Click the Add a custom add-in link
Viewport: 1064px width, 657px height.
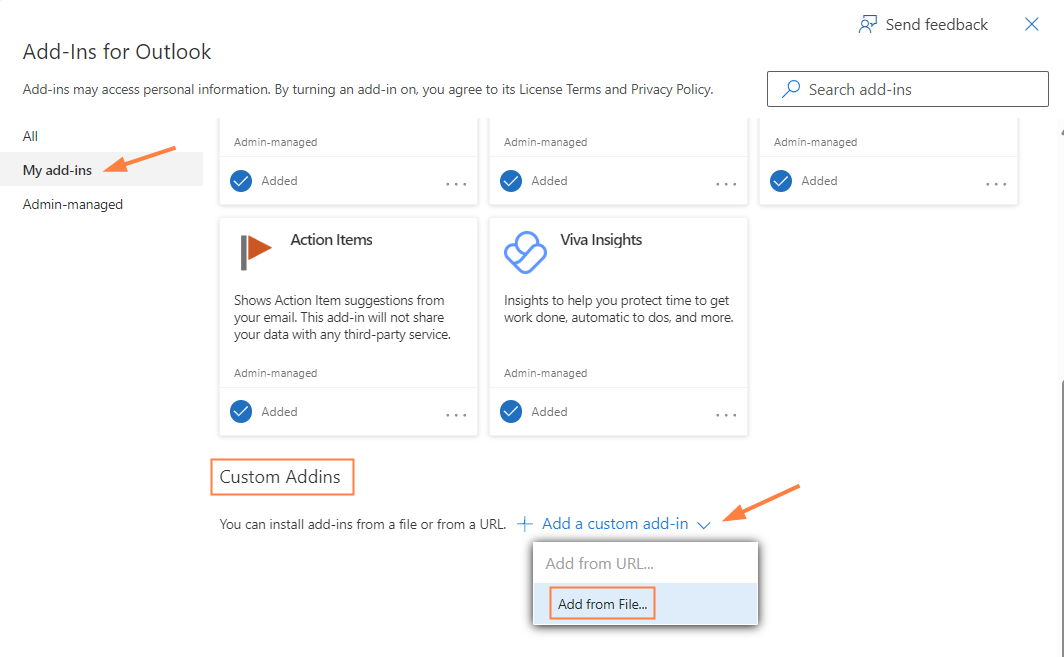coord(615,524)
